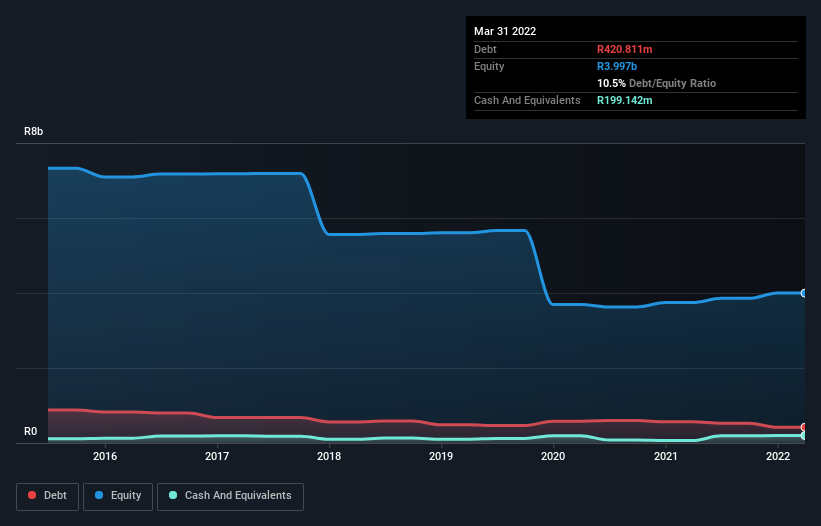
Task: Select the 2022 x-axis label
Action: coord(778,456)
